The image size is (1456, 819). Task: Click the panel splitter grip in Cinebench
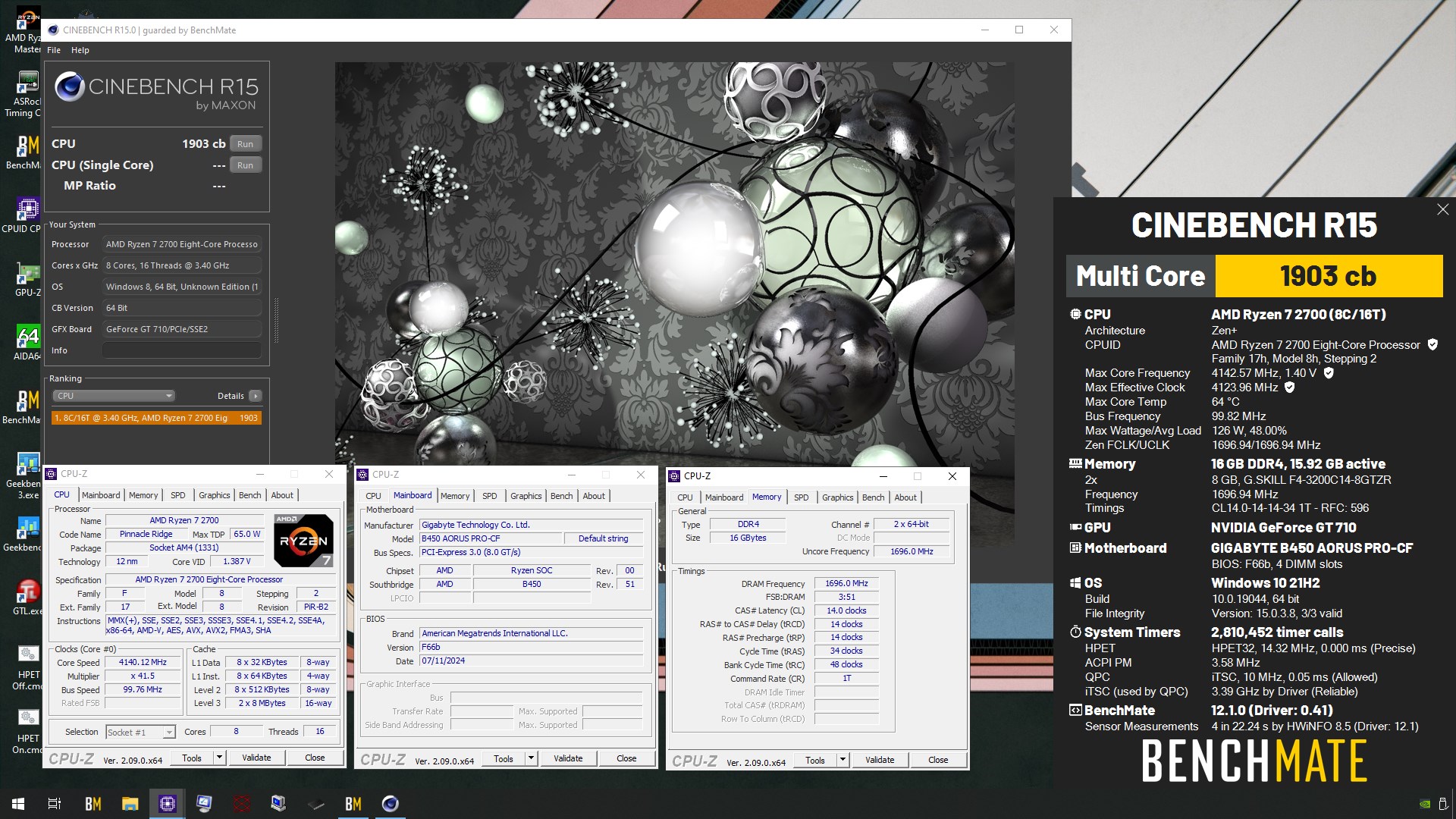click(x=276, y=321)
